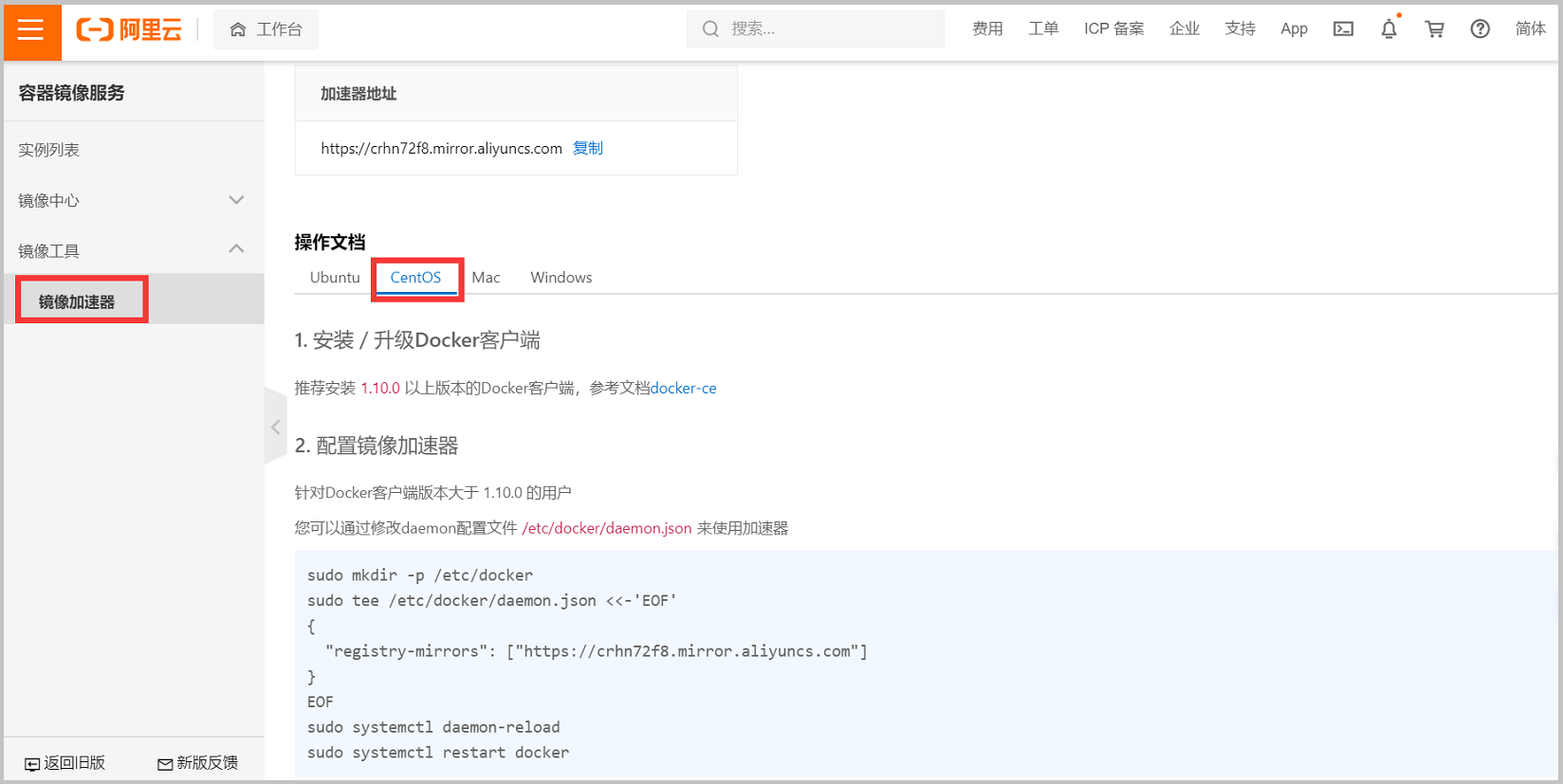Image resolution: width=1563 pixels, height=784 pixels.
Task: Select 镜像加速器 in the sidebar
Action: (x=77, y=301)
